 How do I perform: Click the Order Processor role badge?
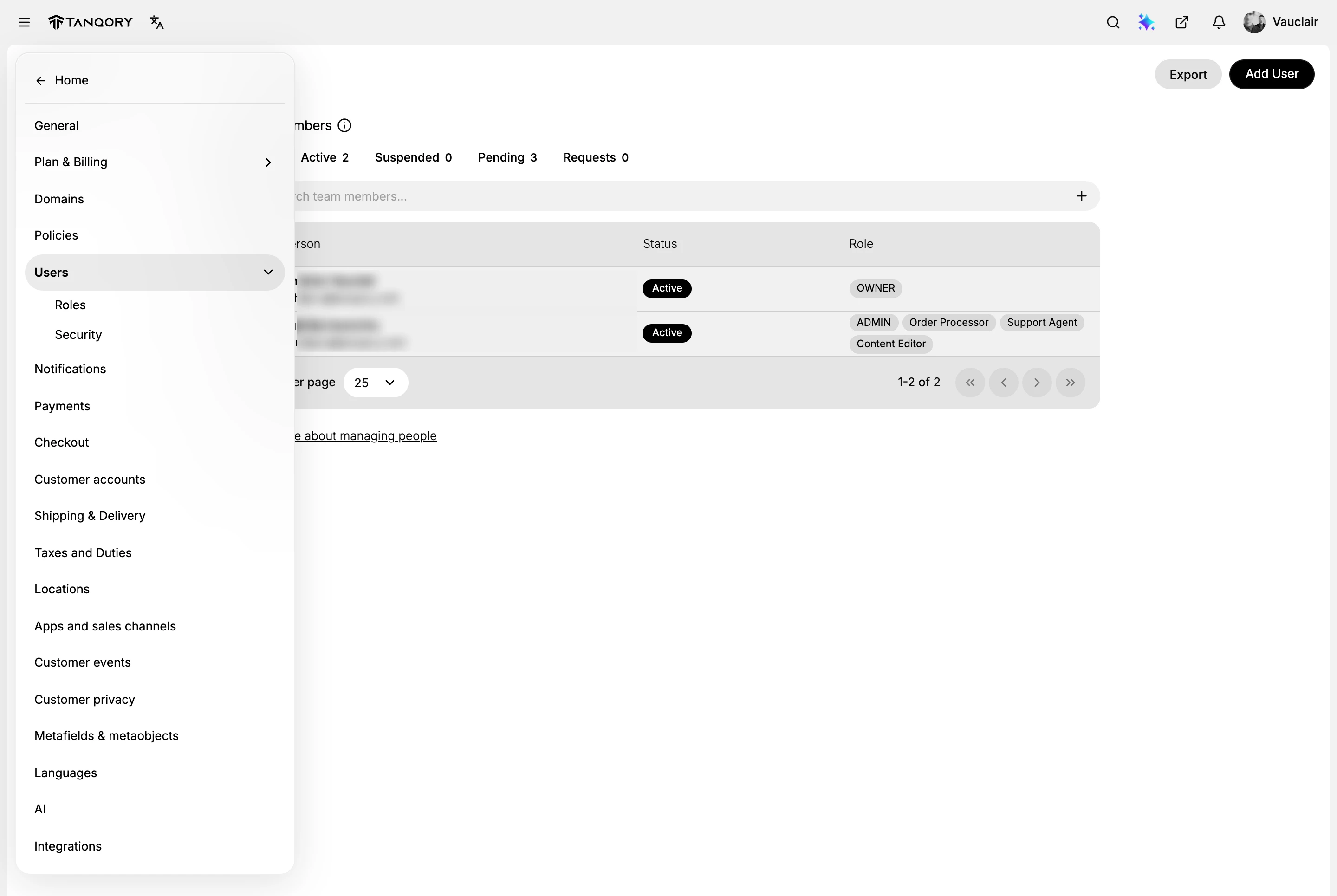[x=948, y=322]
